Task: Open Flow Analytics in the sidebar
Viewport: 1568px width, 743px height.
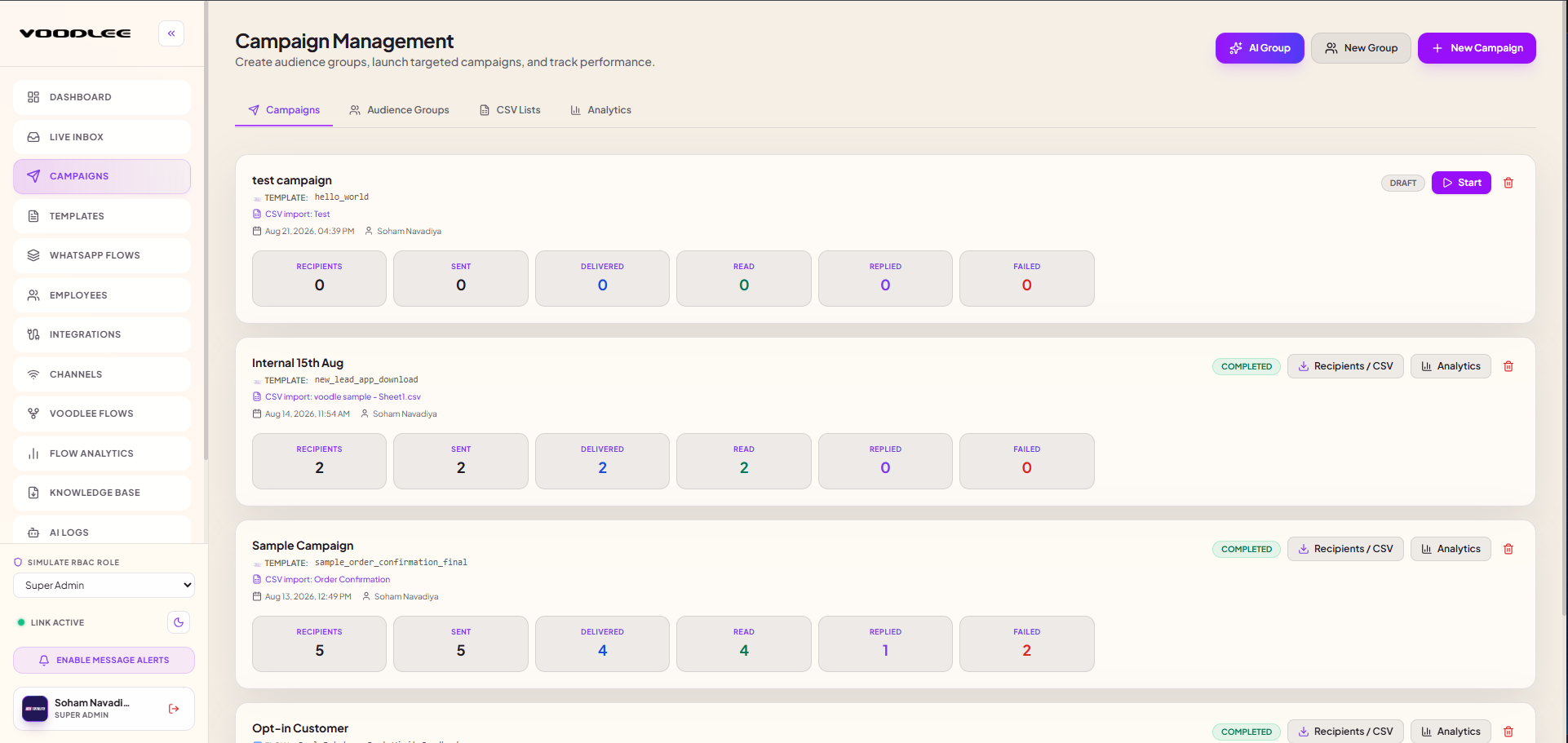Action: pos(102,453)
